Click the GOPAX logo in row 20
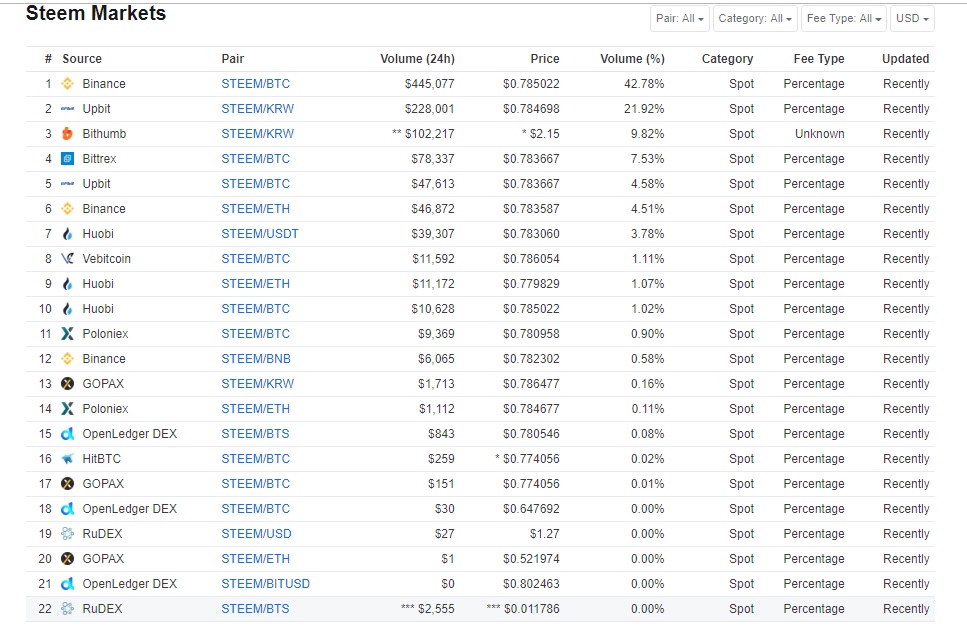 pos(68,559)
